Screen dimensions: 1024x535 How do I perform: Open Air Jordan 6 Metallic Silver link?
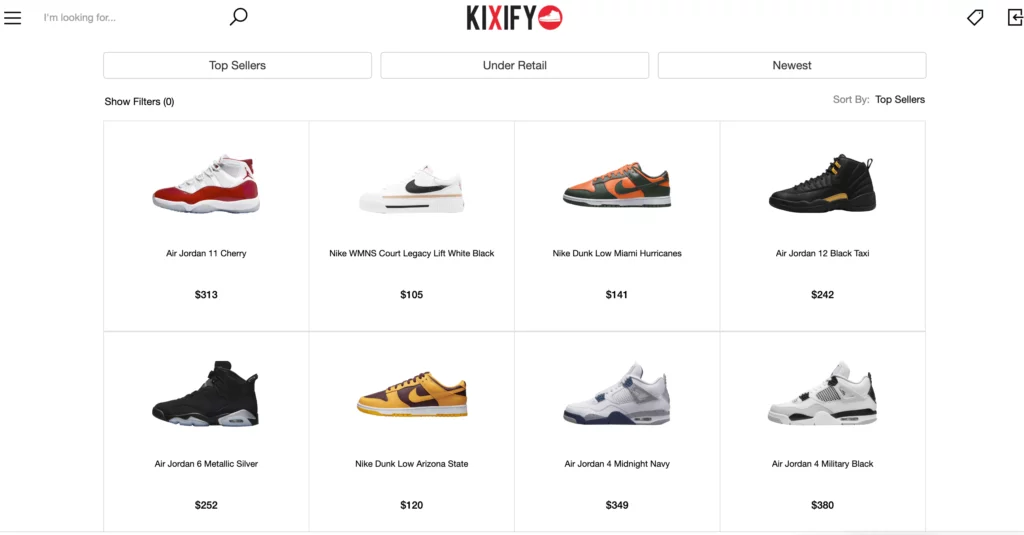click(x=206, y=464)
